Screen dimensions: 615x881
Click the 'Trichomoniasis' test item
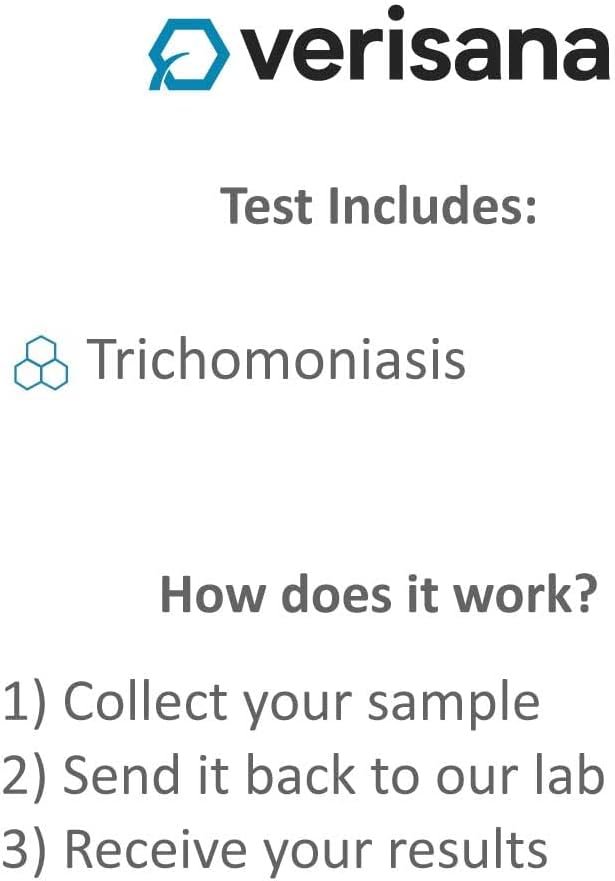[x=276, y=359]
